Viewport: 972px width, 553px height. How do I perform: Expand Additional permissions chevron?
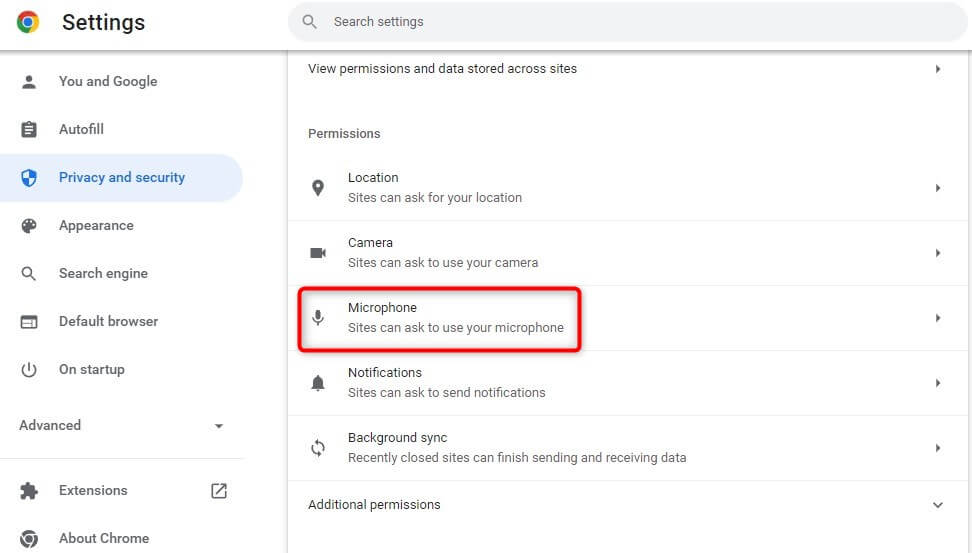tap(937, 505)
